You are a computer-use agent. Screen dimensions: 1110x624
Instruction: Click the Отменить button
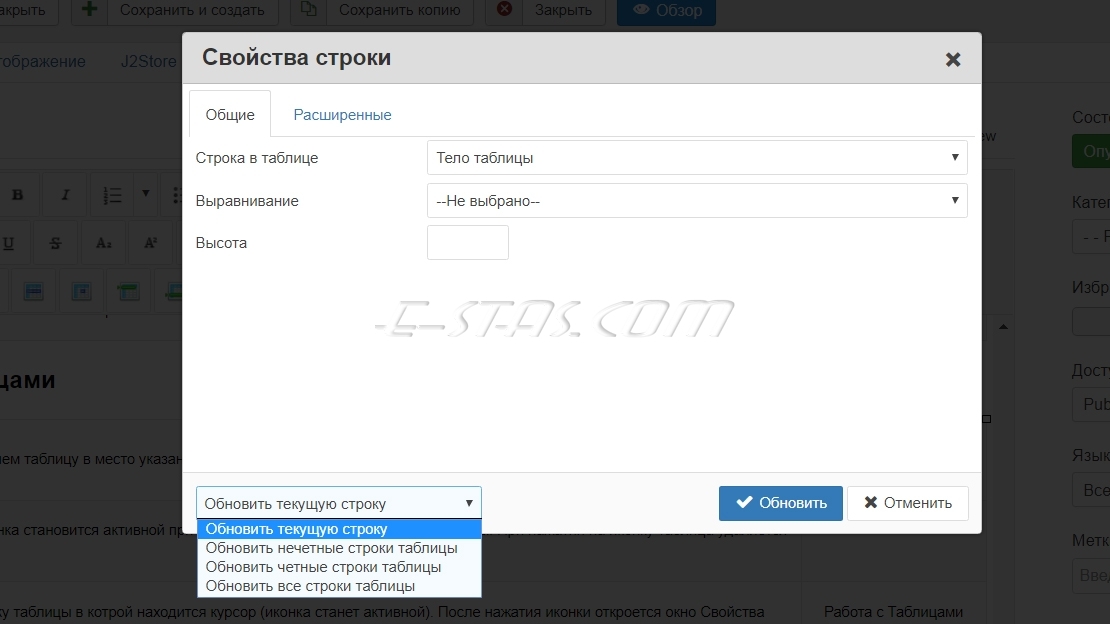pos(908,503)
